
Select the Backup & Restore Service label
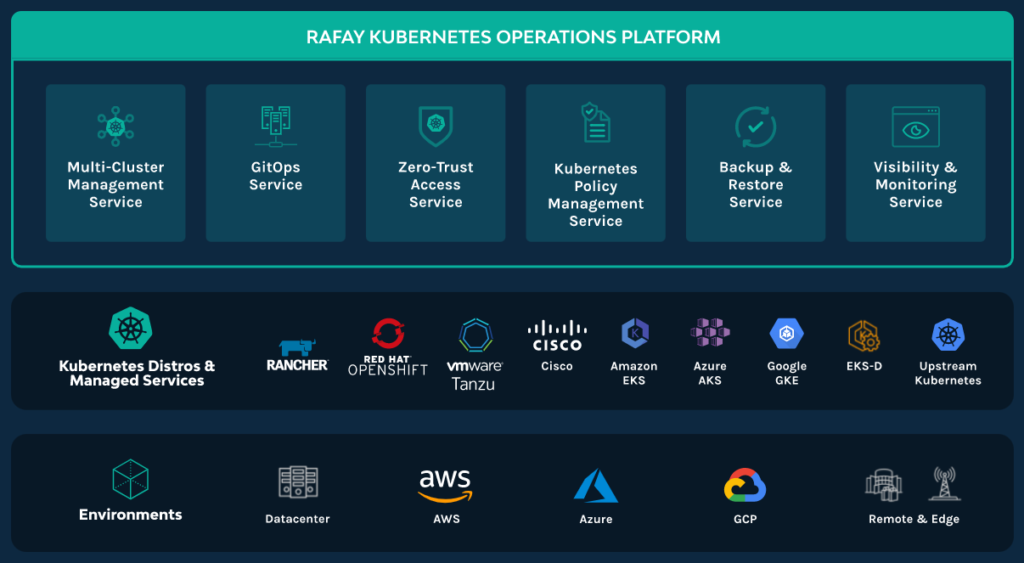click(x=756, y=185)
